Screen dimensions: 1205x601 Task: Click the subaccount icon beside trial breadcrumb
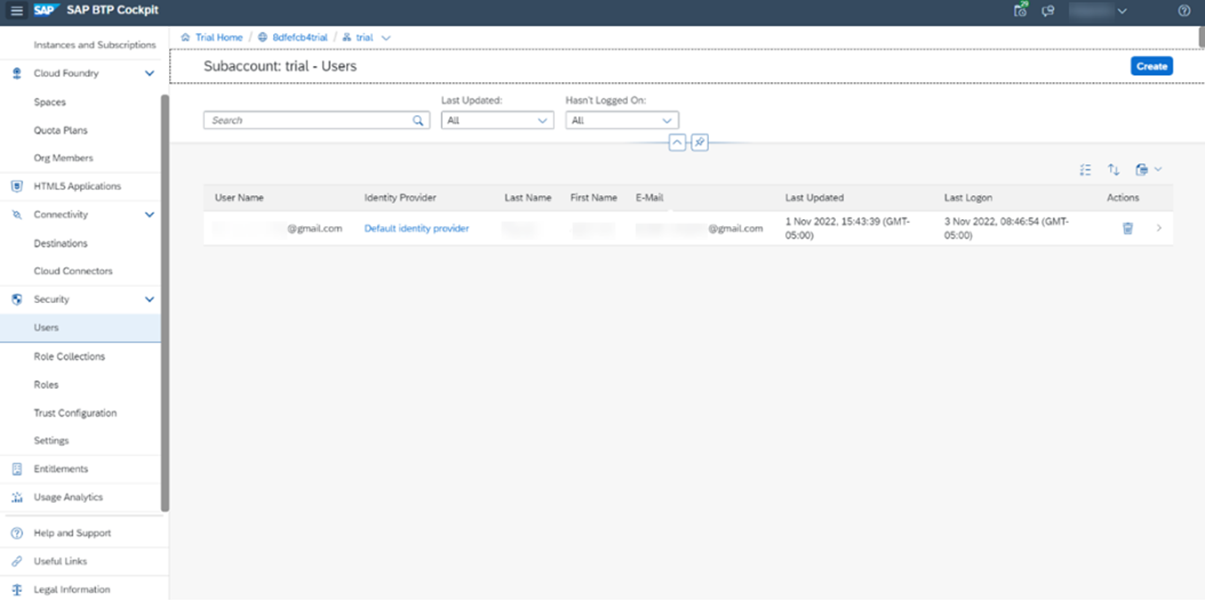(x=347, y=37)
